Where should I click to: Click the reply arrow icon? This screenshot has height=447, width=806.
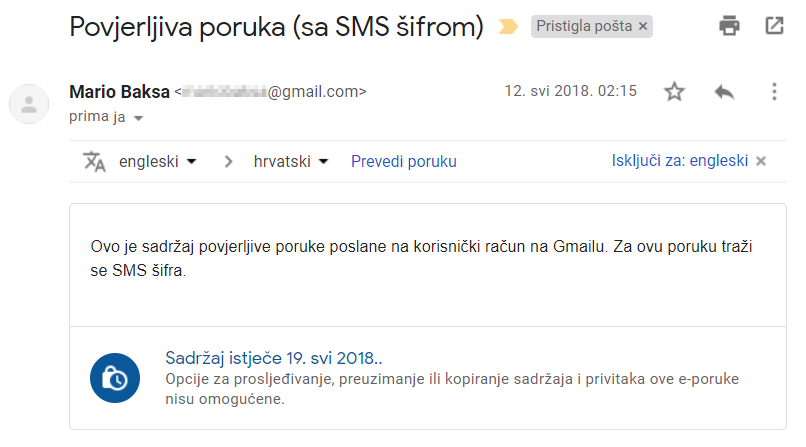coord(724,92)
